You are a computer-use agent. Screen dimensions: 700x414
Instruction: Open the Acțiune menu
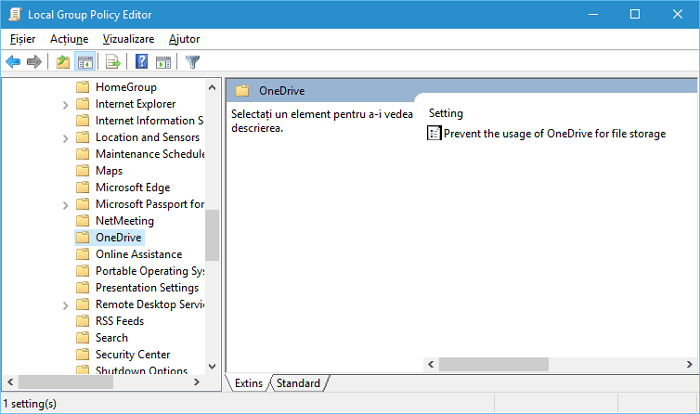pyautogui.click(x=69, y=39)
